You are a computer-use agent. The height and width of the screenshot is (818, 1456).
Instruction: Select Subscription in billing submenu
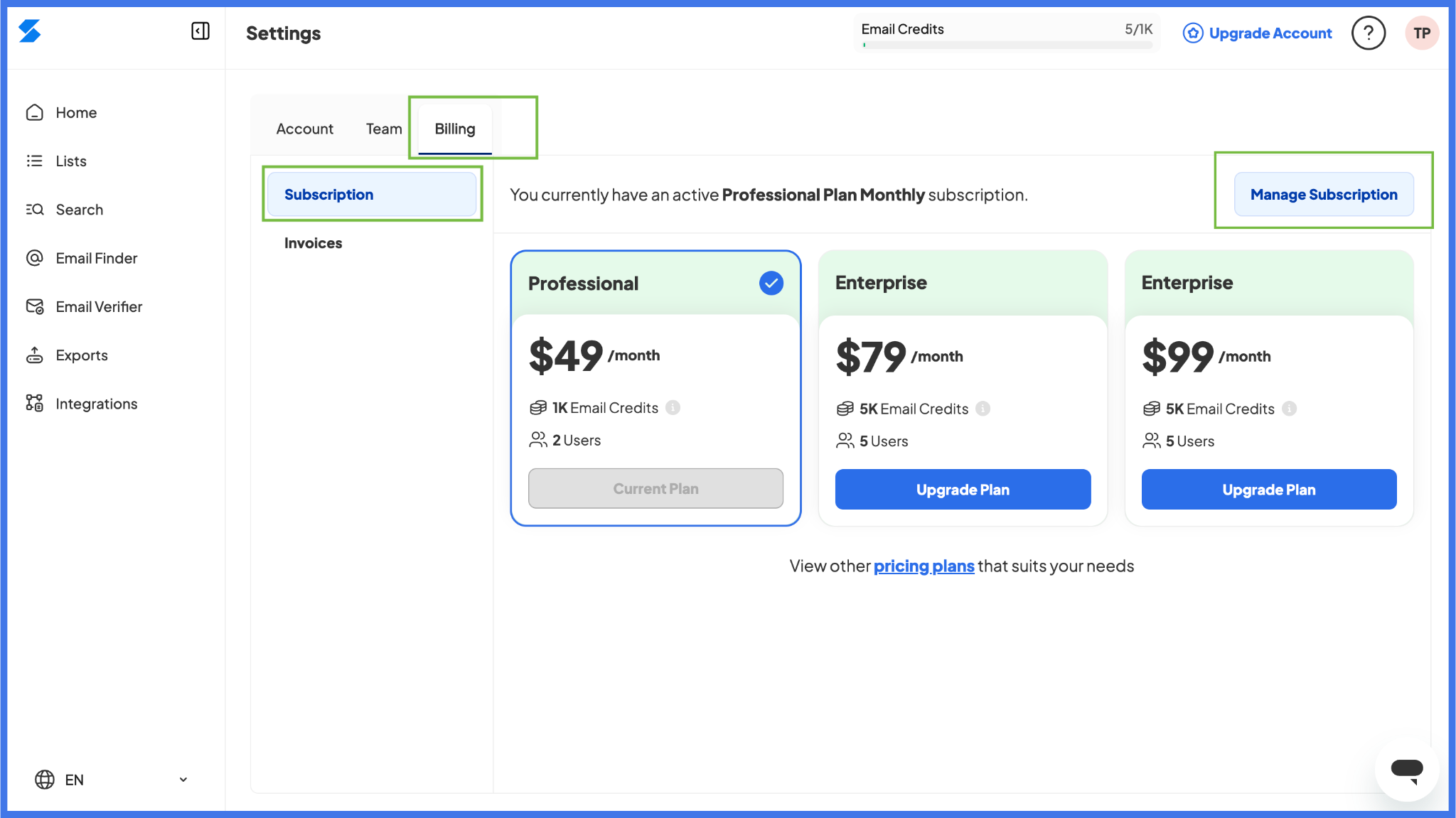click(x=372, y=194)
